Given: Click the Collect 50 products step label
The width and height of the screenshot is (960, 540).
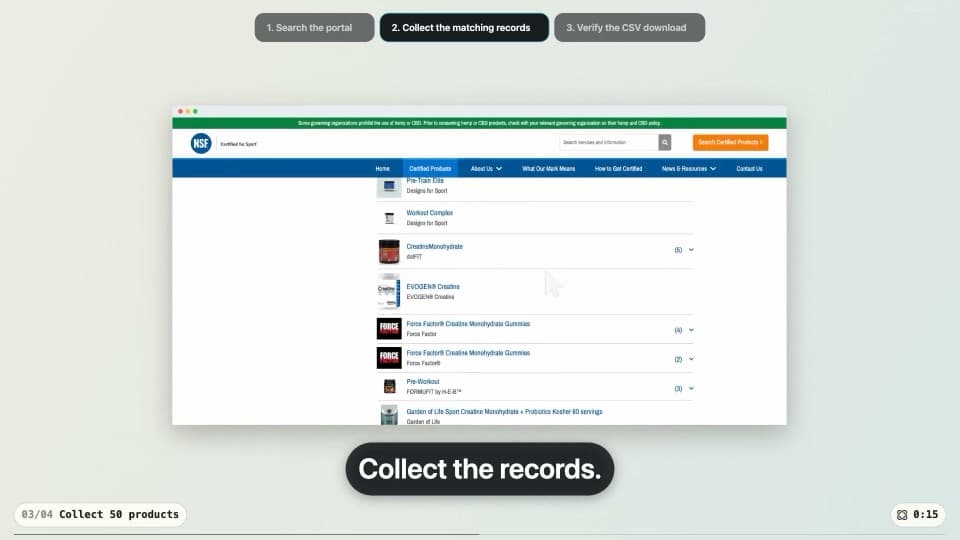Looking at the screenshot, I should coord(119,514).
